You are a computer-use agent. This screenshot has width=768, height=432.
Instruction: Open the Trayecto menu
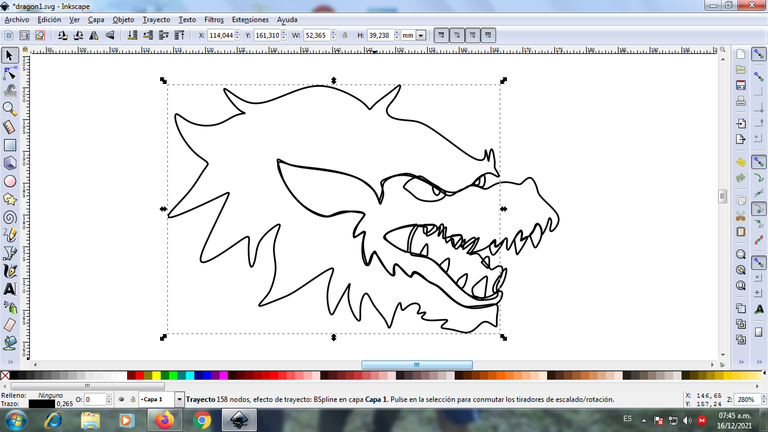pos(156,20)
